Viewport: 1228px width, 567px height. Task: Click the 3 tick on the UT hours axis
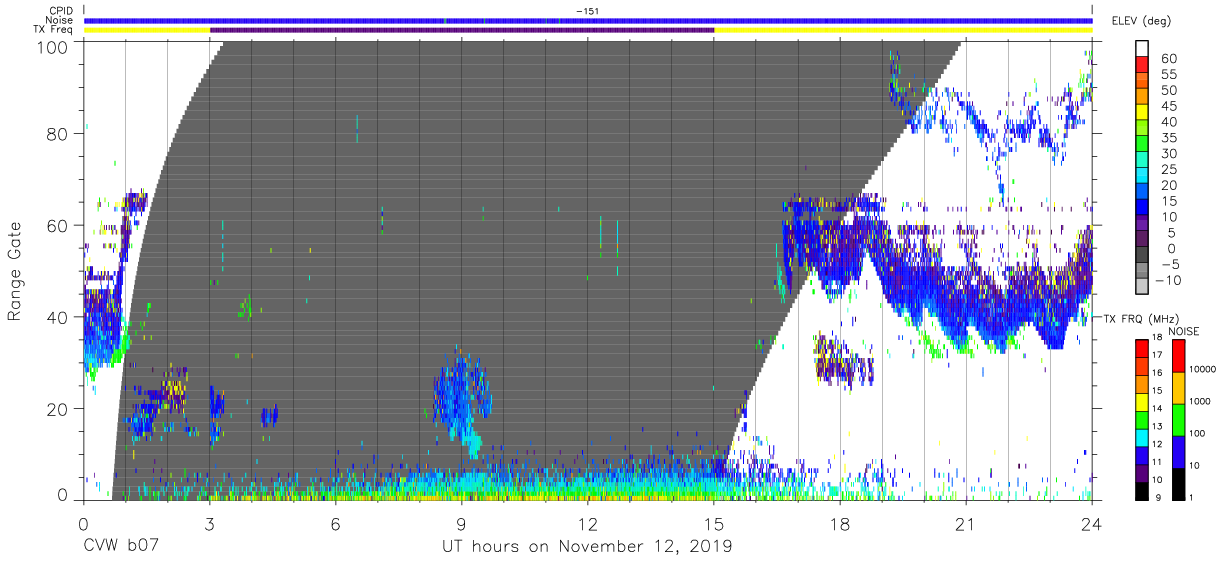coord(209,523)
